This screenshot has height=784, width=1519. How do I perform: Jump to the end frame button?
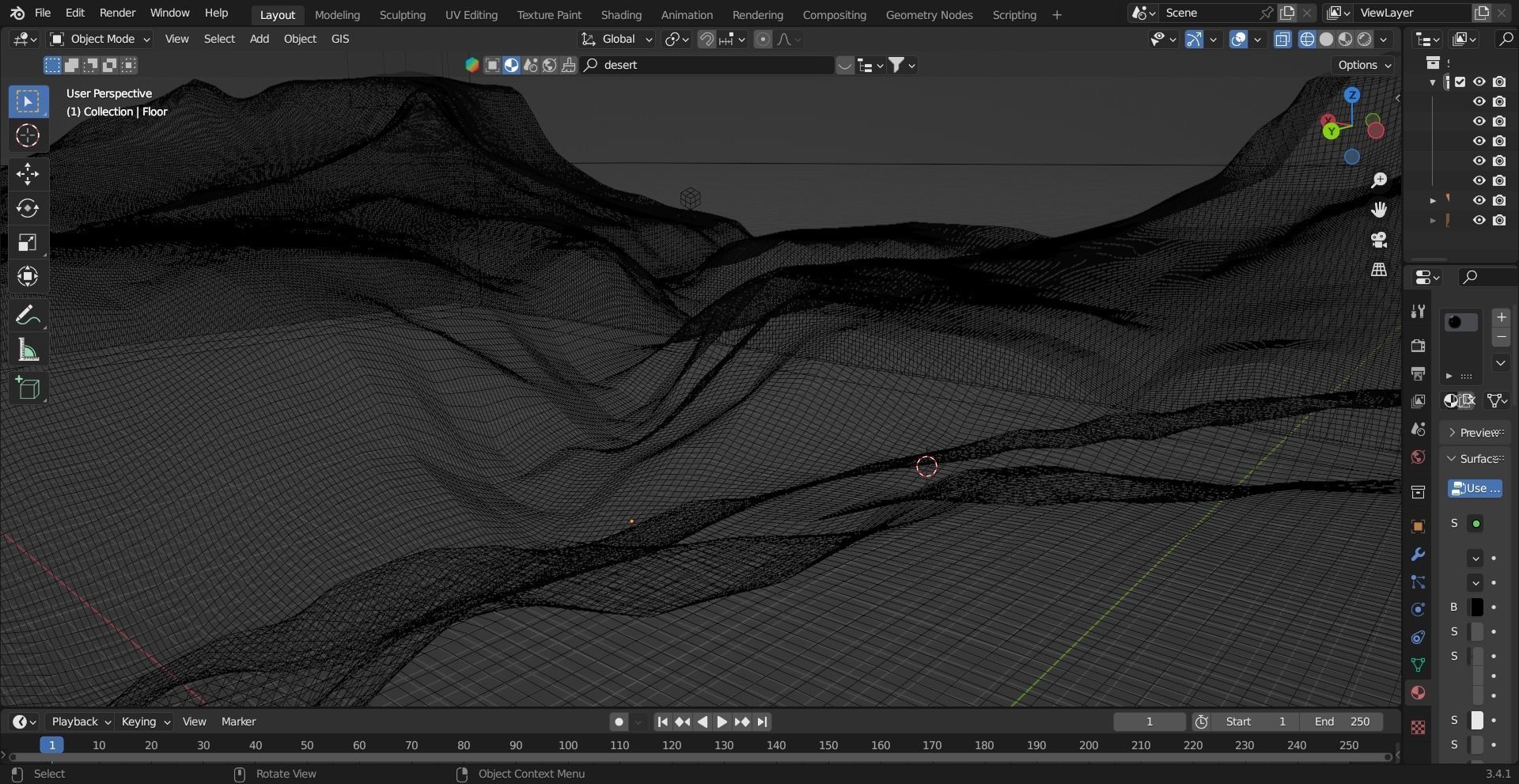pos(762,722)
